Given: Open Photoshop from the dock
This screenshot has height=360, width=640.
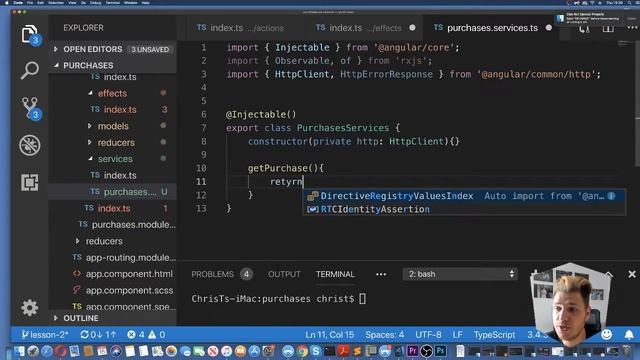Looking at the screenshot, I should coord(440,351).
